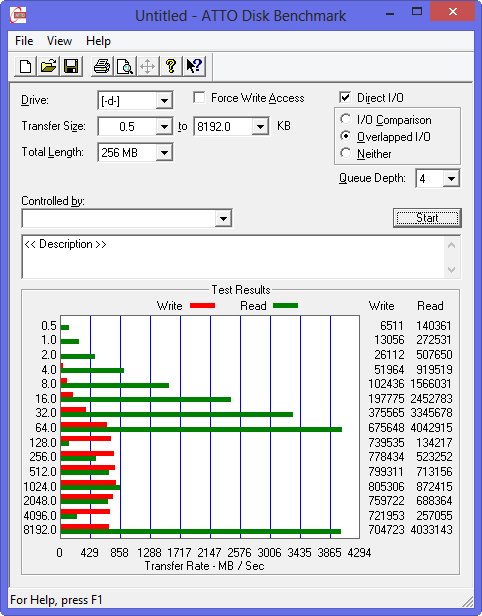This screenshot has width=482, height=616.
Task: Expand Transfer Size minimum 0.5 dropdown
Action: click(164, 127)
